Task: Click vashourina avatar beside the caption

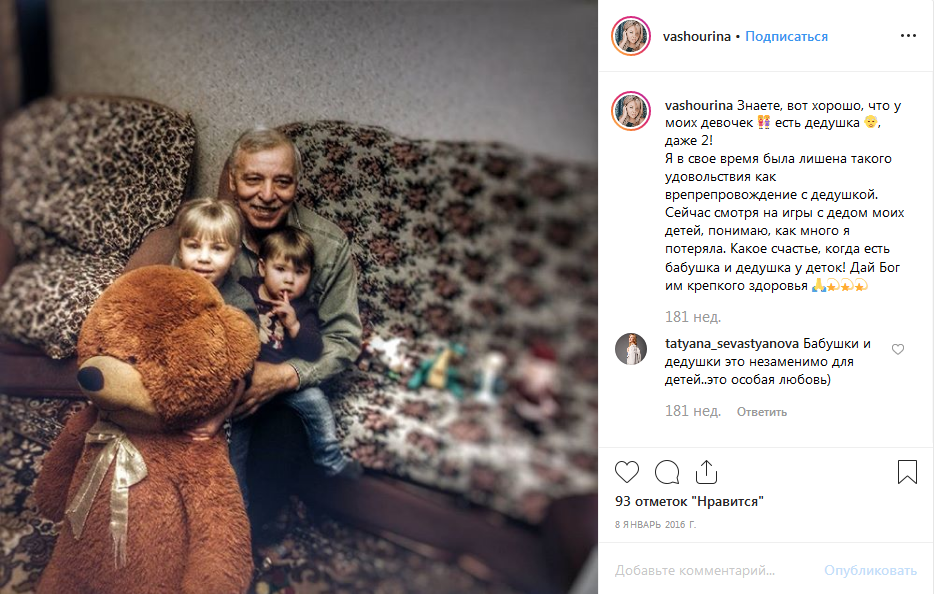Action: (631, 111)
